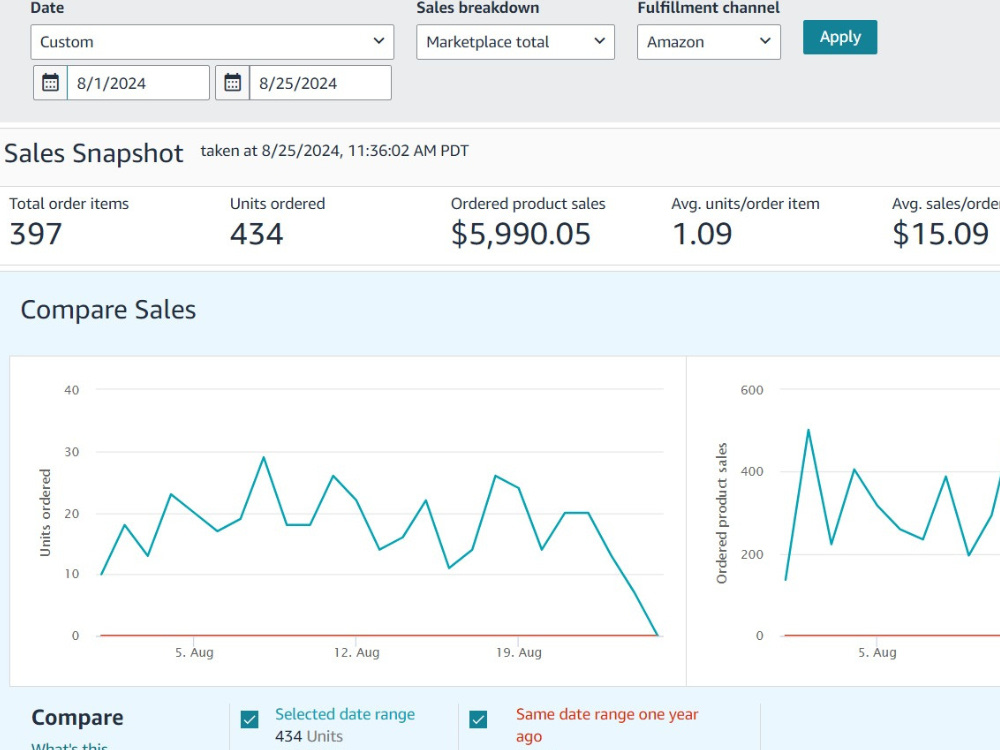The height and width of the screenshot is (750, 1000).
Task: Click the 8/1/2024 start date field
Action: coord(138,83)
